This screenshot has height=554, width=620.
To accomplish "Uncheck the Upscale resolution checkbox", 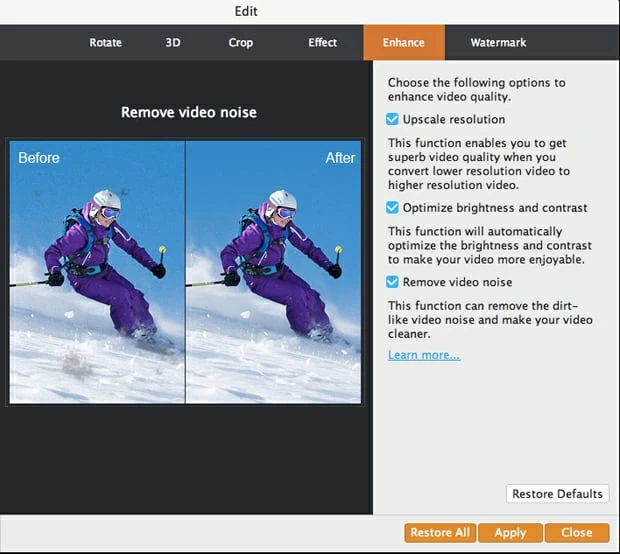I will [393, 120].
